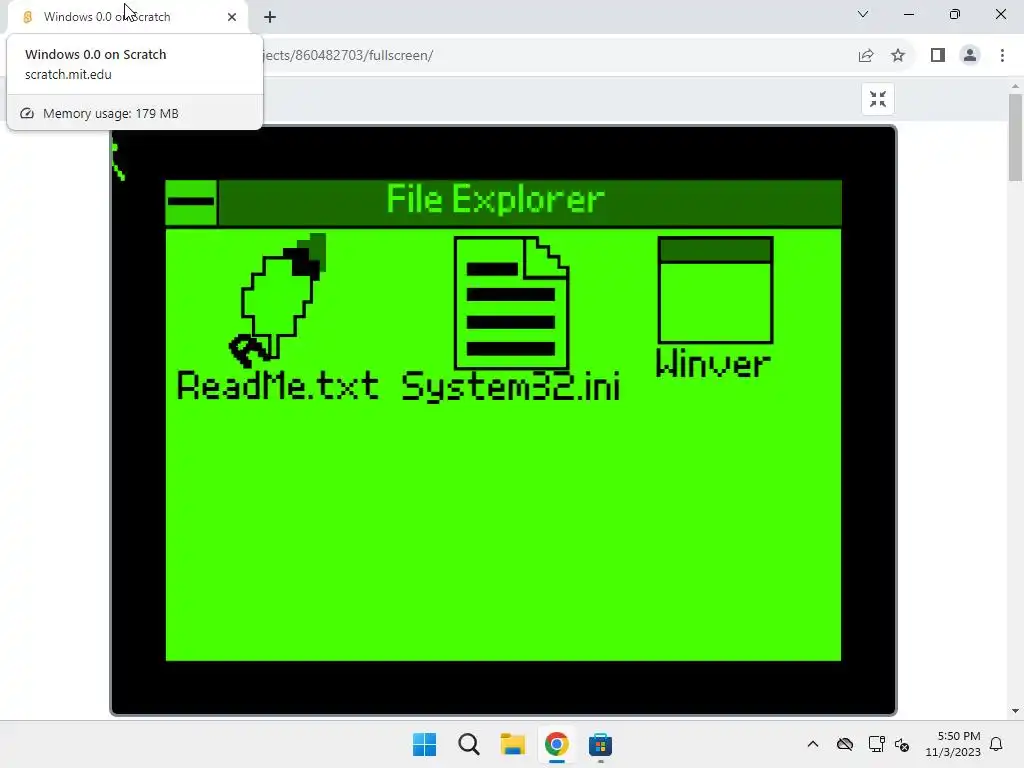This screenshot has width=1024, height=768.
Task: Click the System32.ini file label
Action: tap(511, 387)
